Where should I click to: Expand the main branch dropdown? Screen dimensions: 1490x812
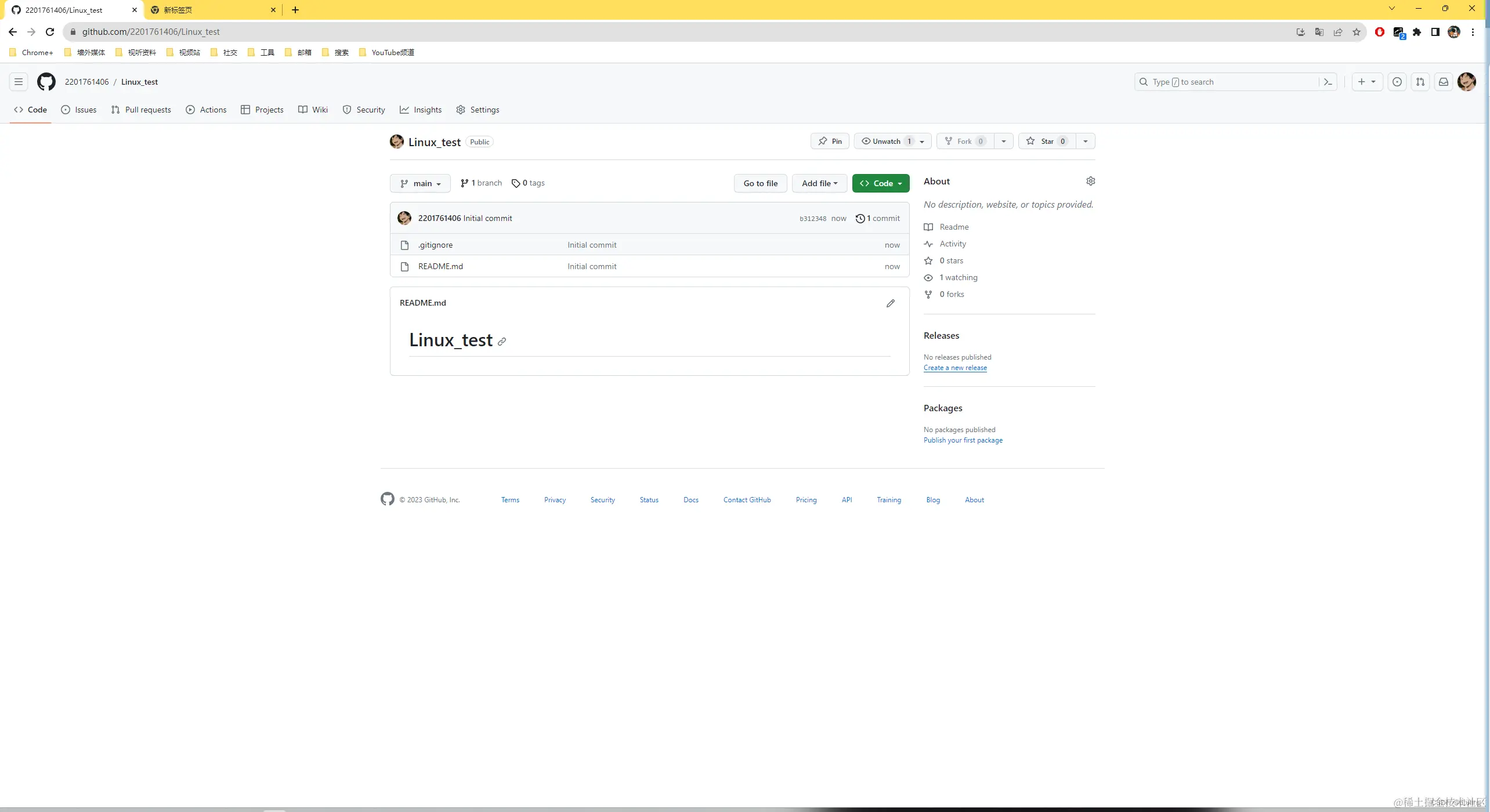[x=420, y=183]
